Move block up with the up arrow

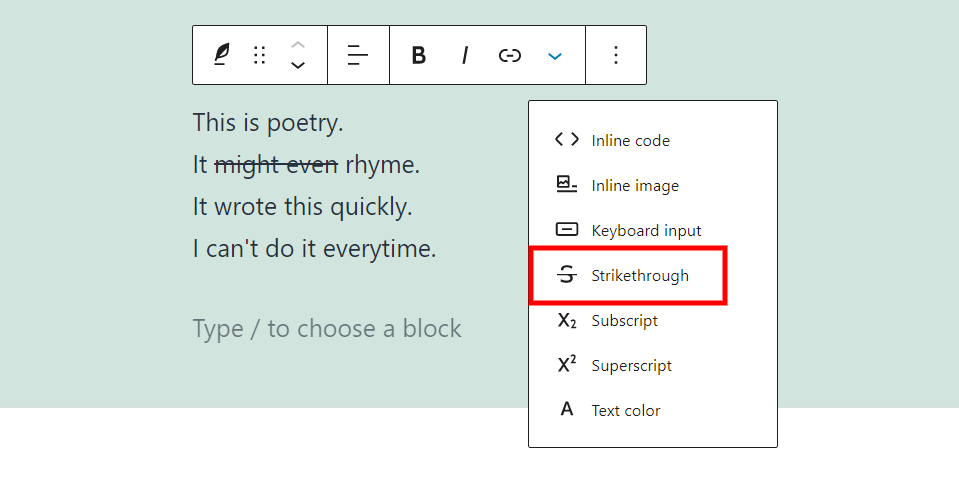click(x=298, y=45)
